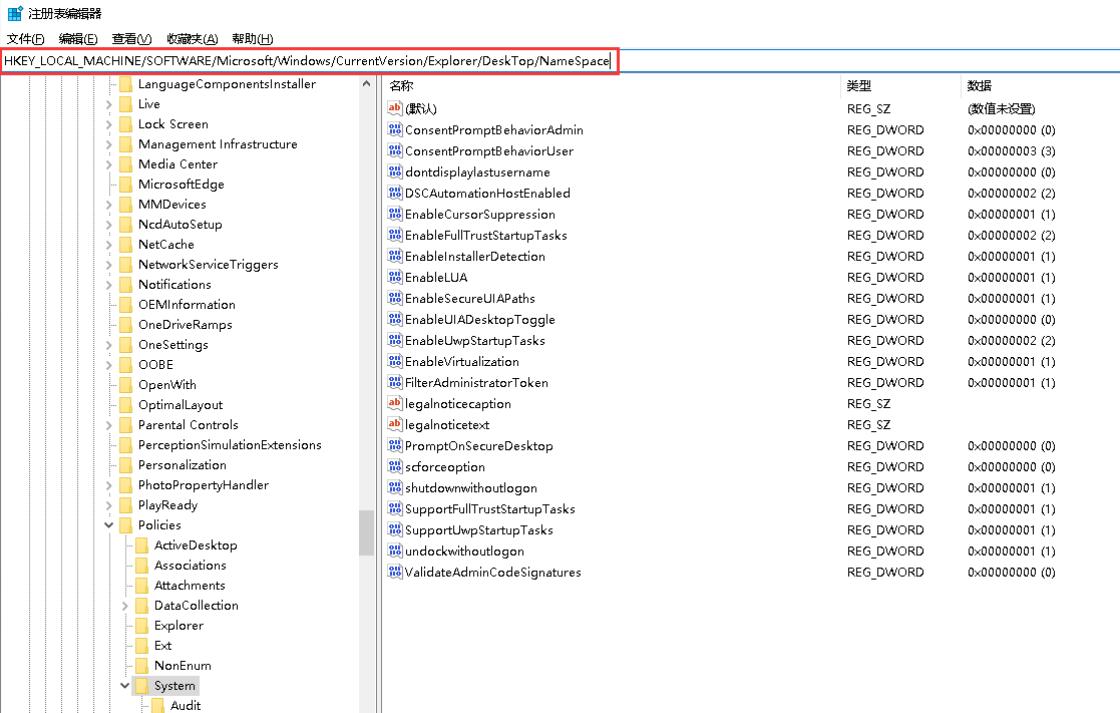Select the Explorer key under Policies
This screenshot has width=1120, height=713.
click(179, 625)
